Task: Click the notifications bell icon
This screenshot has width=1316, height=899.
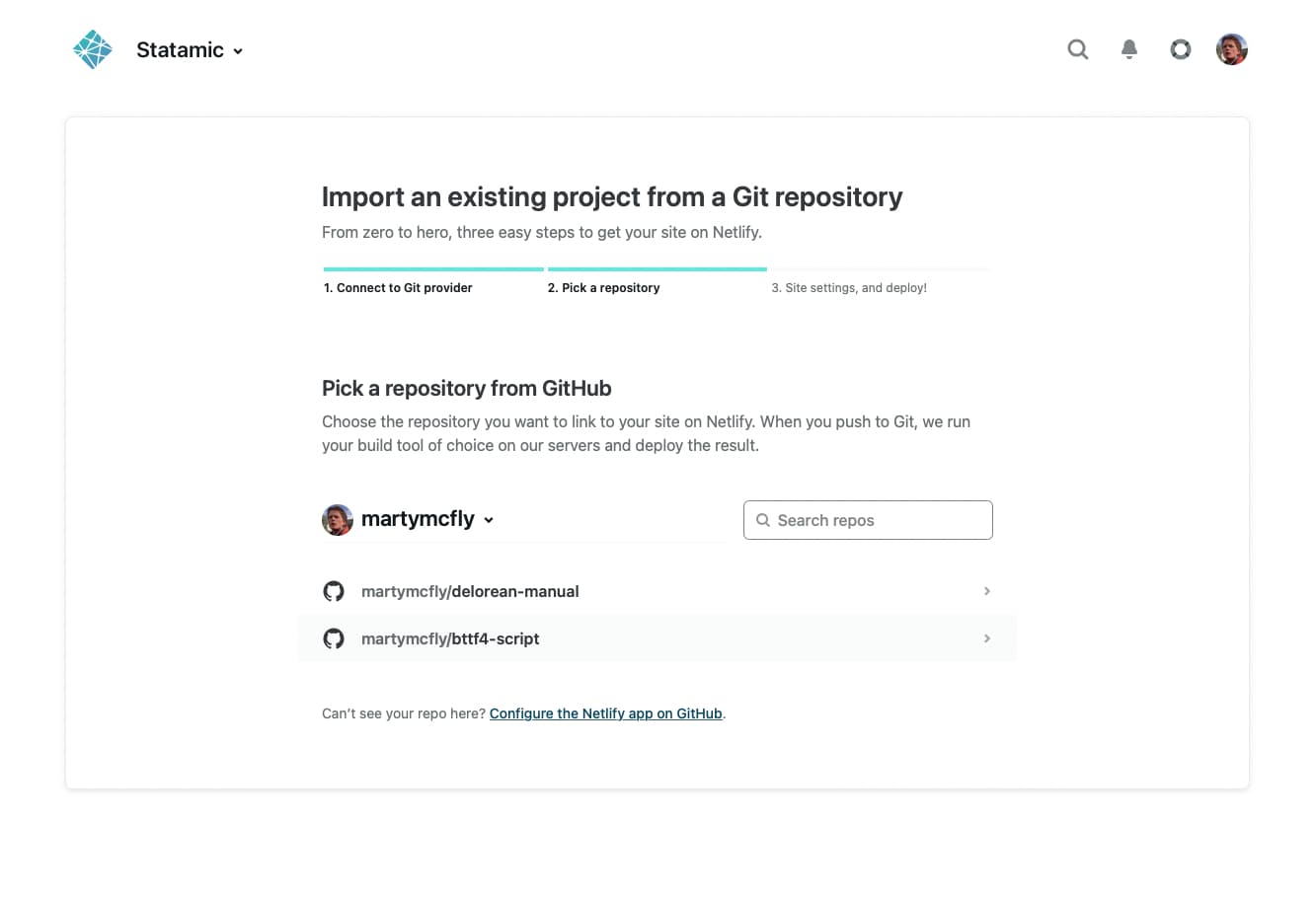Action: pos(1128,49)
